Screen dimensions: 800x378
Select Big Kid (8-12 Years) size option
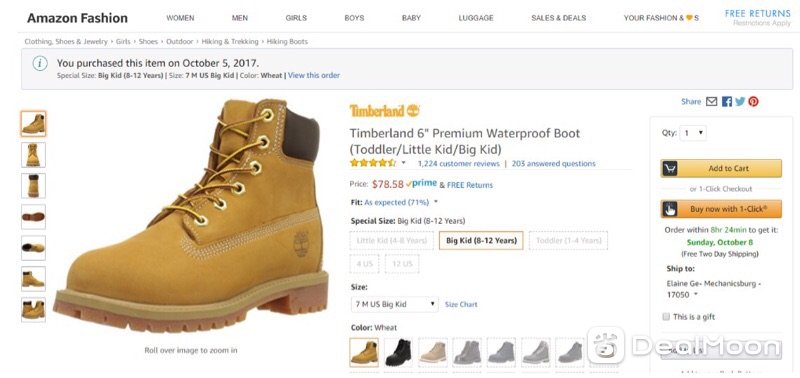click(x=481, y=240)
